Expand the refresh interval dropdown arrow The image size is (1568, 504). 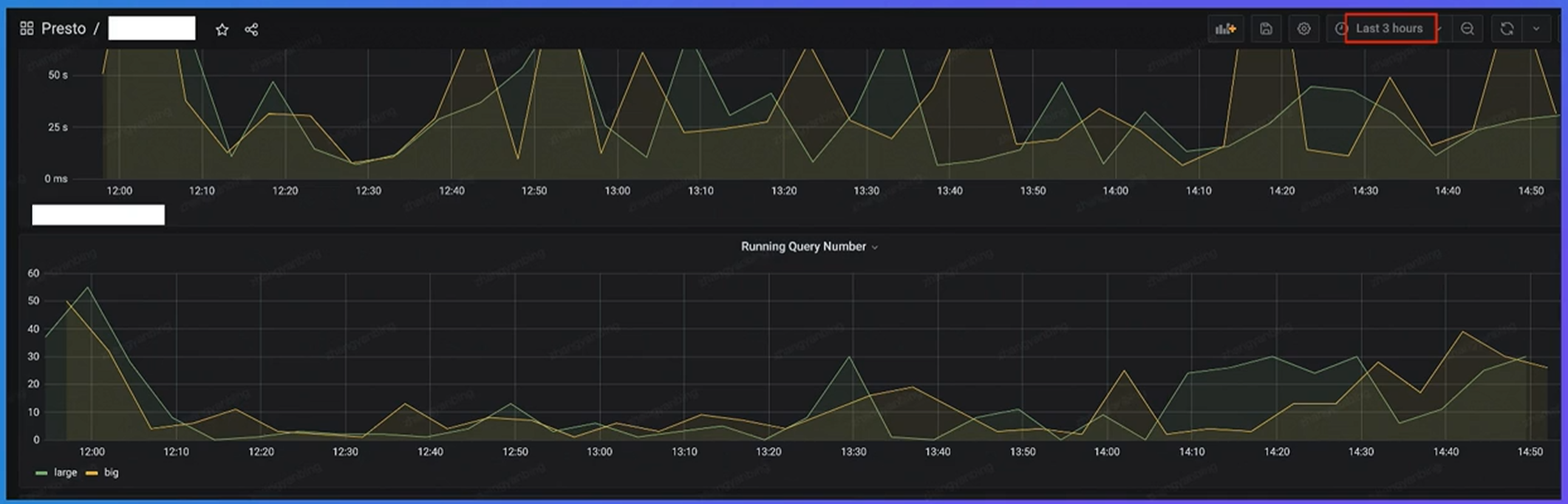point(1536,29)
